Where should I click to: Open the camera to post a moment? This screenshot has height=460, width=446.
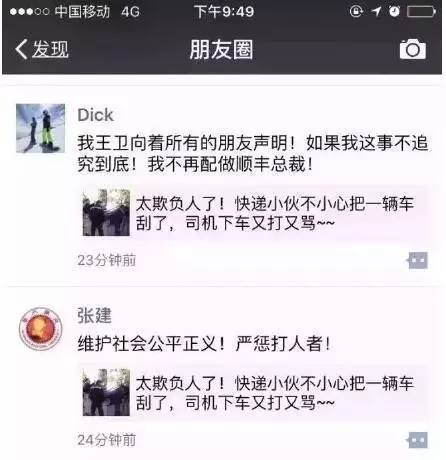(413, 49)
